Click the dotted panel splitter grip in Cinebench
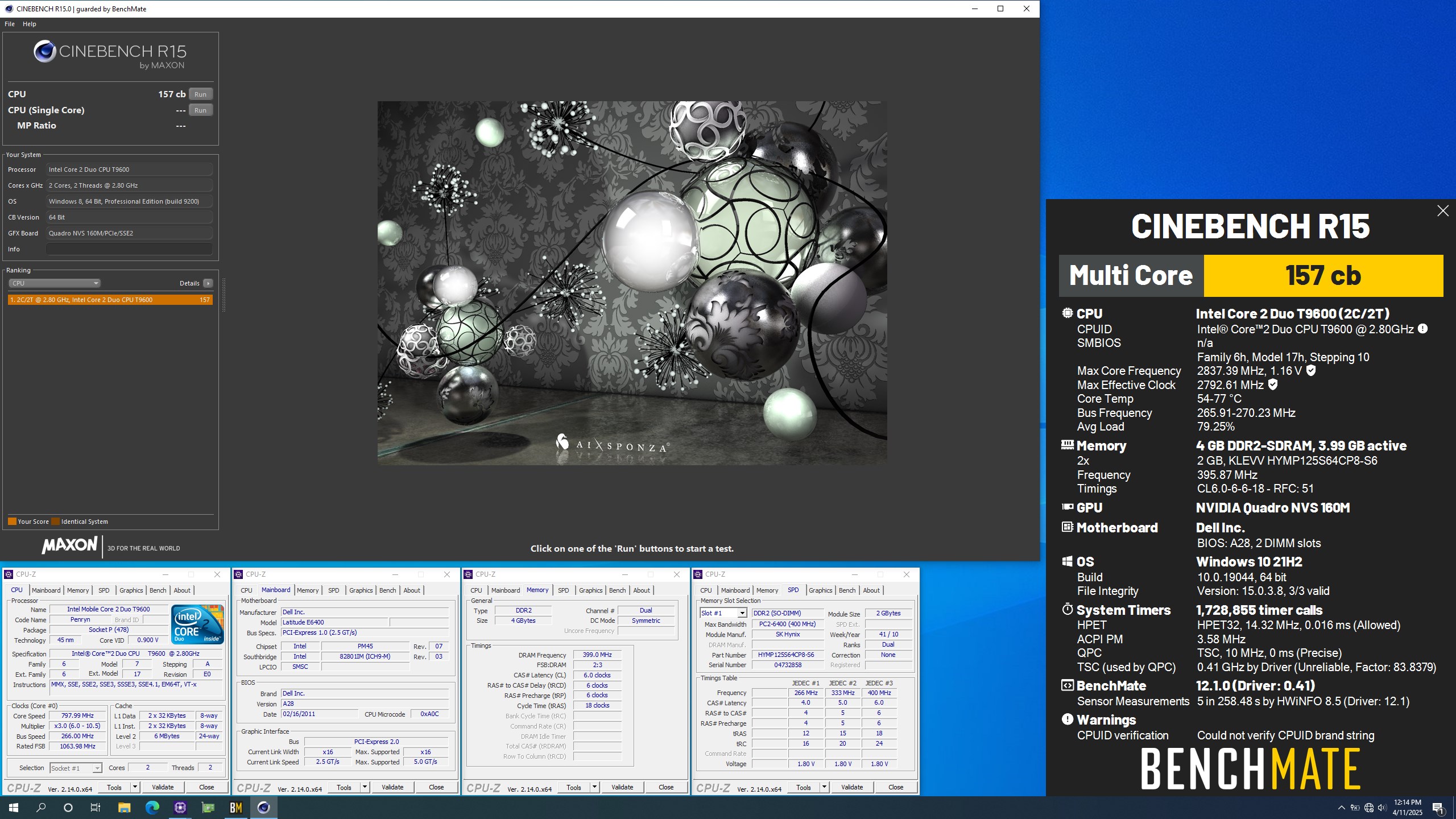The image size is (1456, 819). (224, 295)
